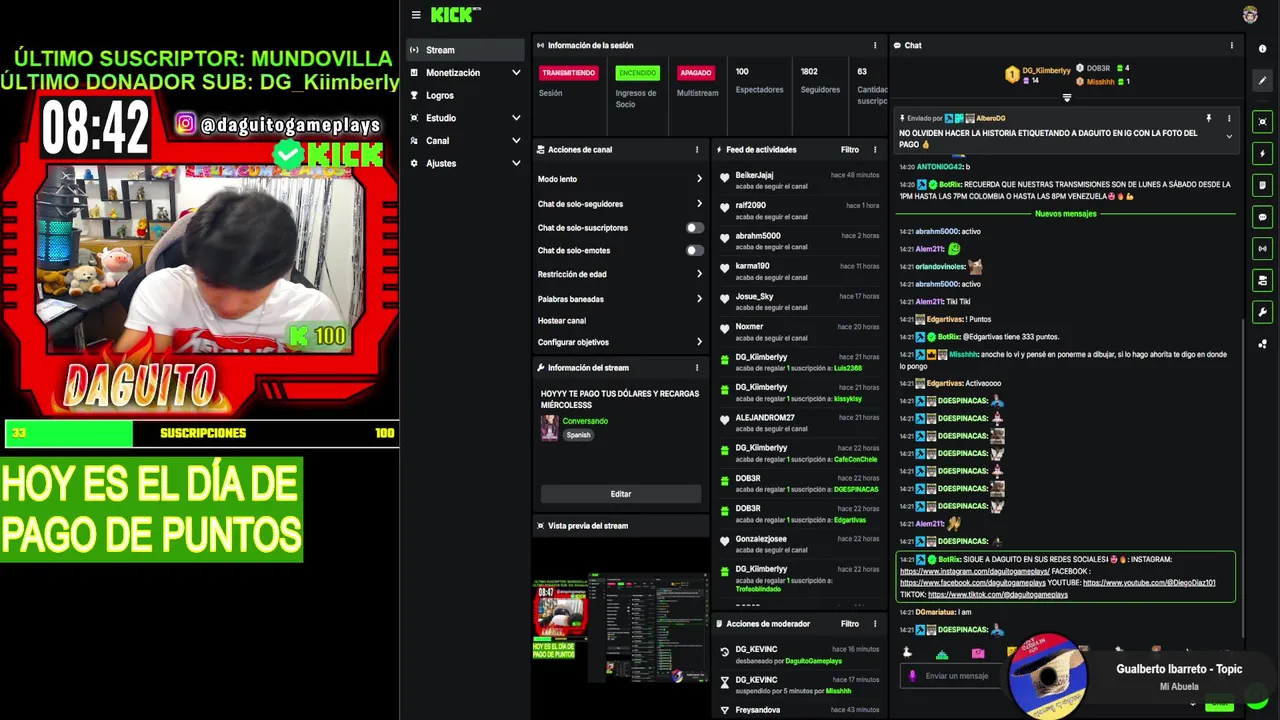Screen dimensions: 1280x720
Task: Click the green emote below chat messages
Action: point(942,653)
